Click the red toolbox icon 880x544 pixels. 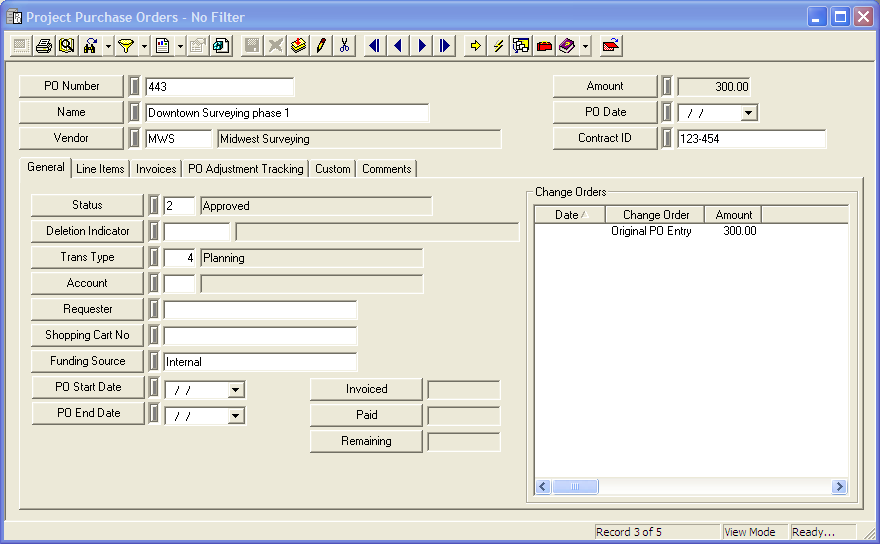[544, 45]
